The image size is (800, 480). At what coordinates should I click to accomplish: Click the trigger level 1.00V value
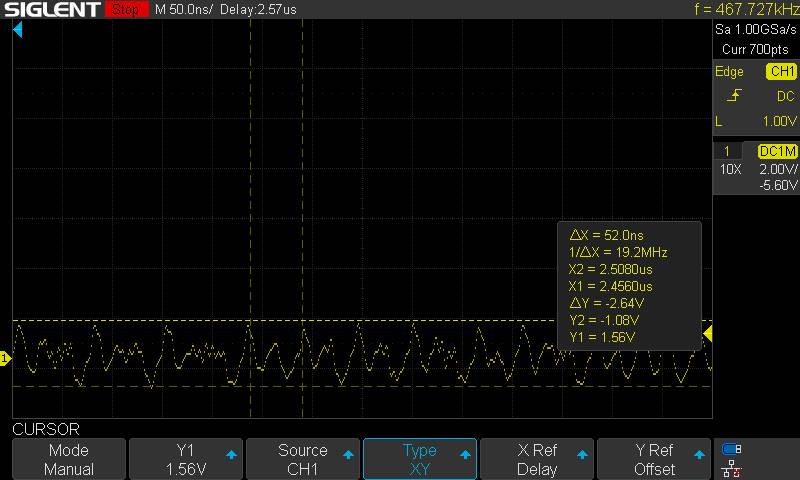(x=779, y=121)
